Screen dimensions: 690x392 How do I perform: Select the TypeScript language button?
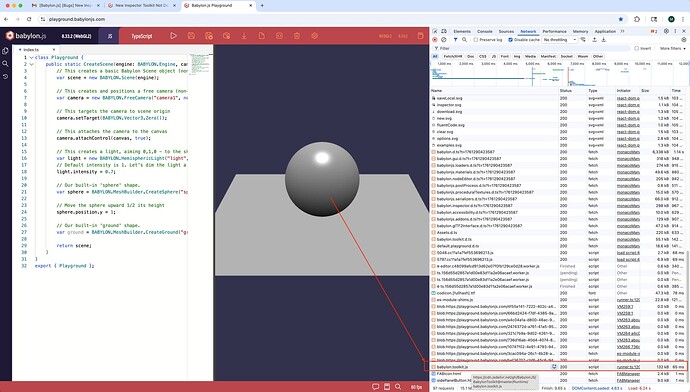click(142, 36)
